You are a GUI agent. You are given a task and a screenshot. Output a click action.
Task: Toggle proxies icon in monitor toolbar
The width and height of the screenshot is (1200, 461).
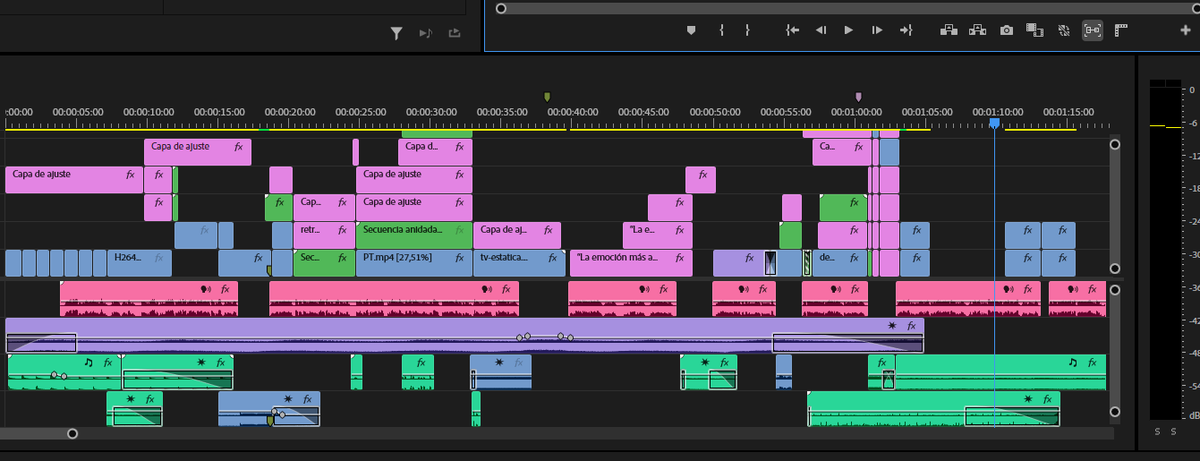(1063, 31)
